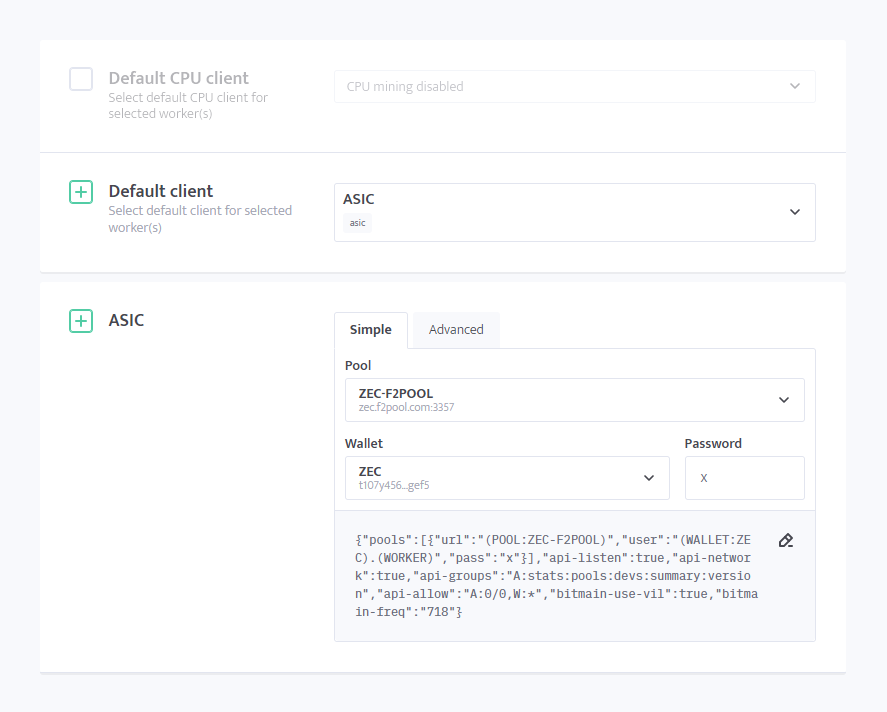
Task: Expand the ZEC-F2POOL pool dropdown
Action: coord(575,400)
